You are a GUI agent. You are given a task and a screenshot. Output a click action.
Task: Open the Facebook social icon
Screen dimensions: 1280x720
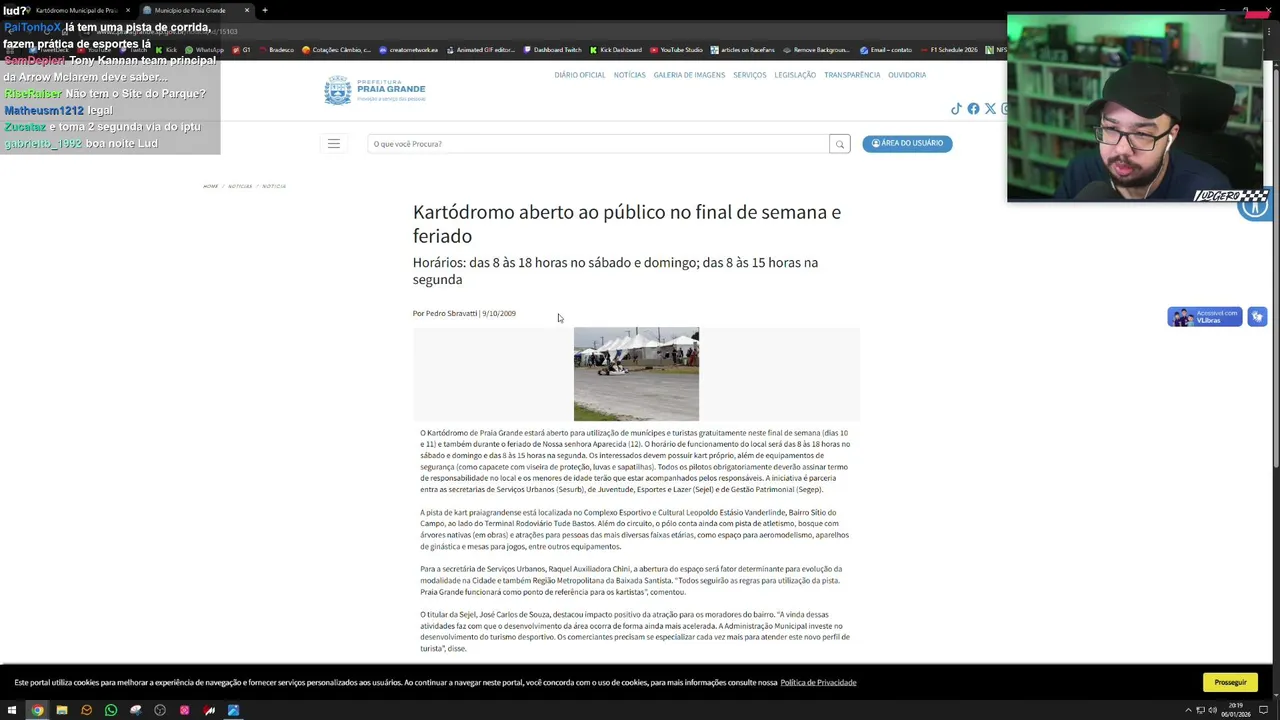tap(973, 109)
